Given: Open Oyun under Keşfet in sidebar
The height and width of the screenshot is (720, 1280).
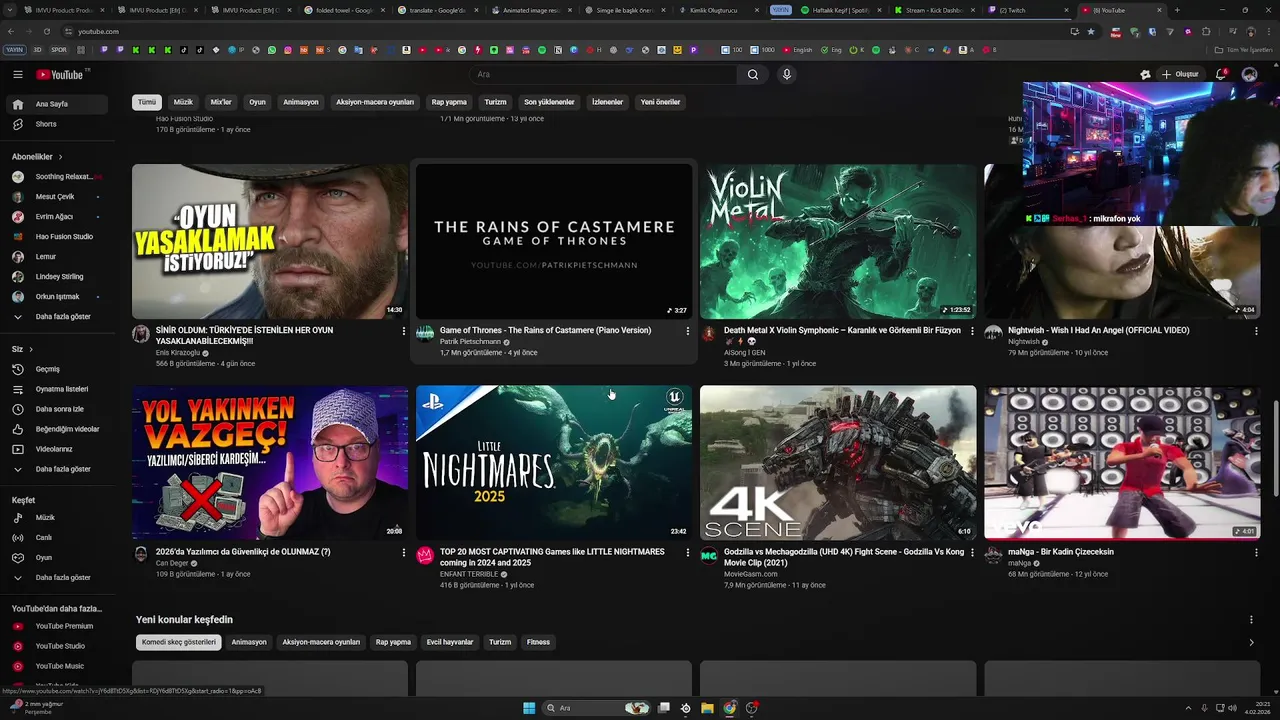Looking at the screenshot, I should 58,558.
